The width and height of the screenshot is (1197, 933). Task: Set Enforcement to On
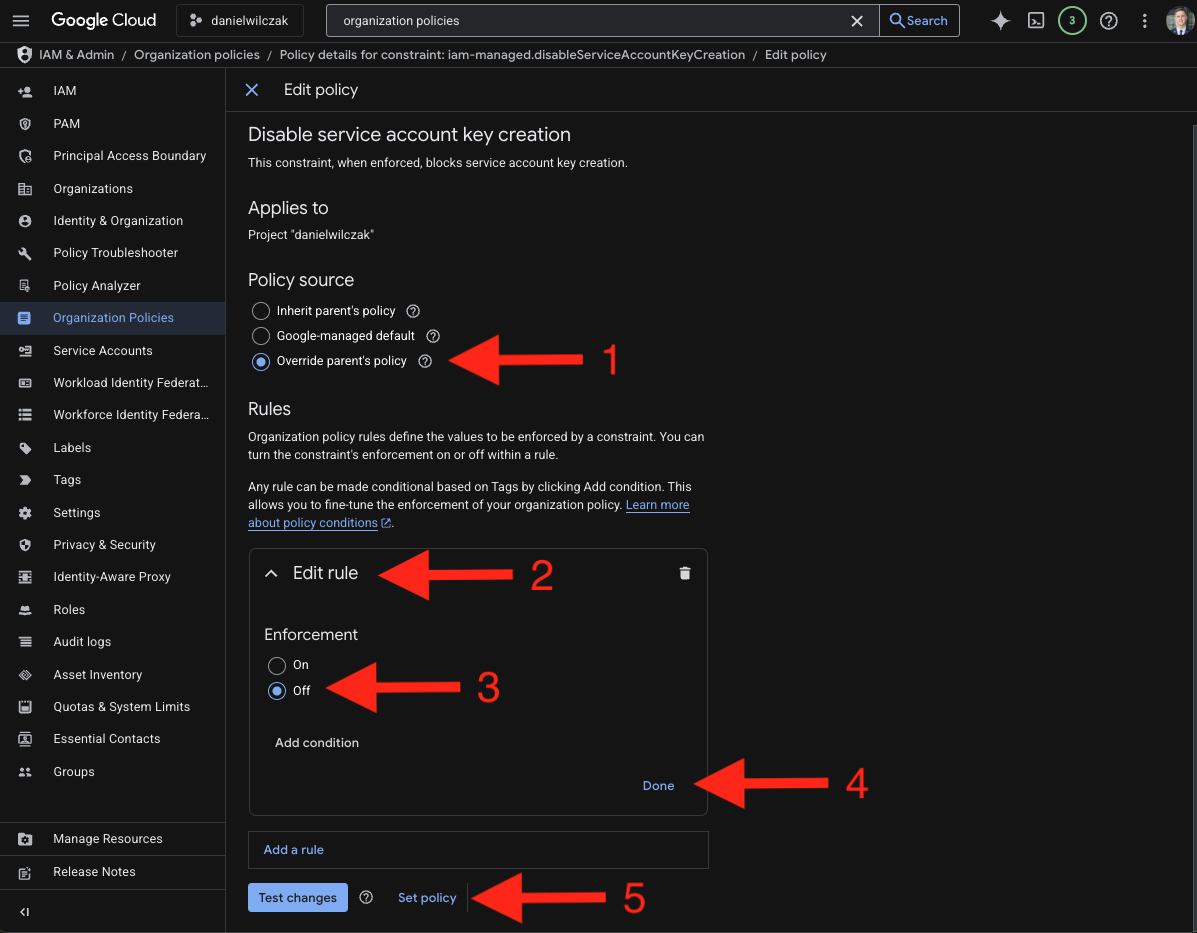pyautogui.click(x=277, y=665)
